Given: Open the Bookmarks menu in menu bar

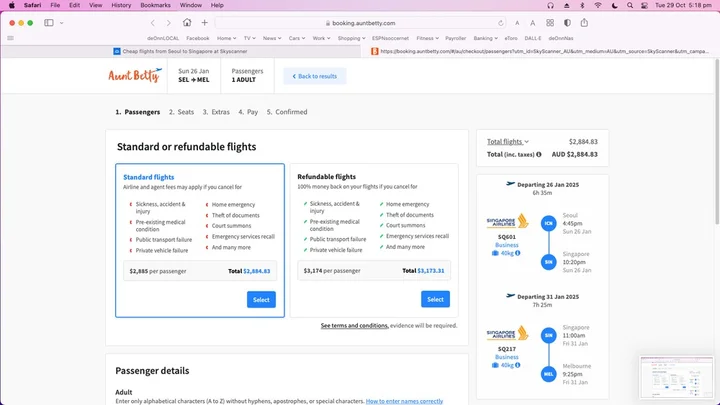Looking at the screenshot, I should 155,5.
